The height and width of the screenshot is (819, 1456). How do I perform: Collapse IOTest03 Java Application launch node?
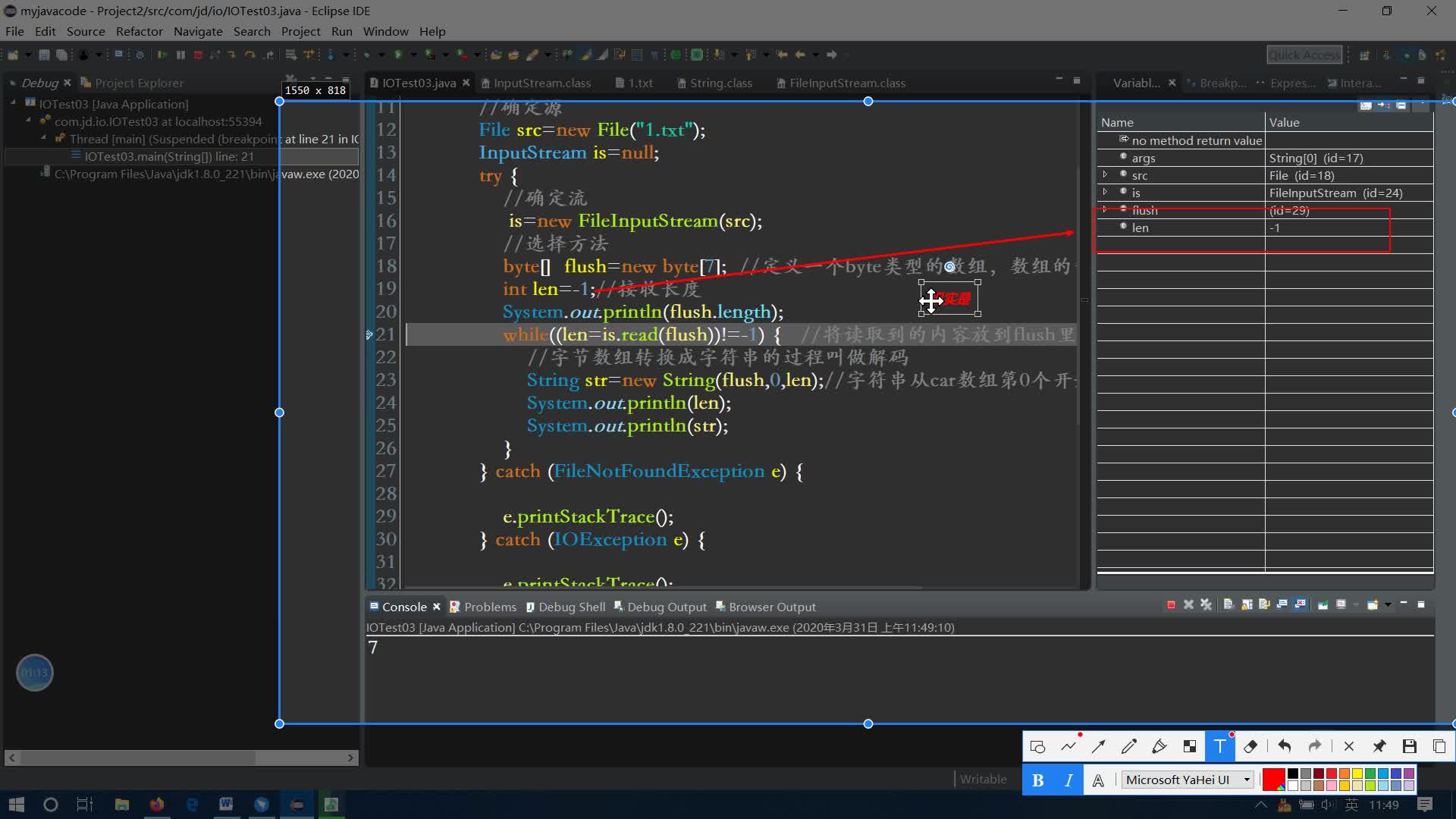click(x=13, y=102)
